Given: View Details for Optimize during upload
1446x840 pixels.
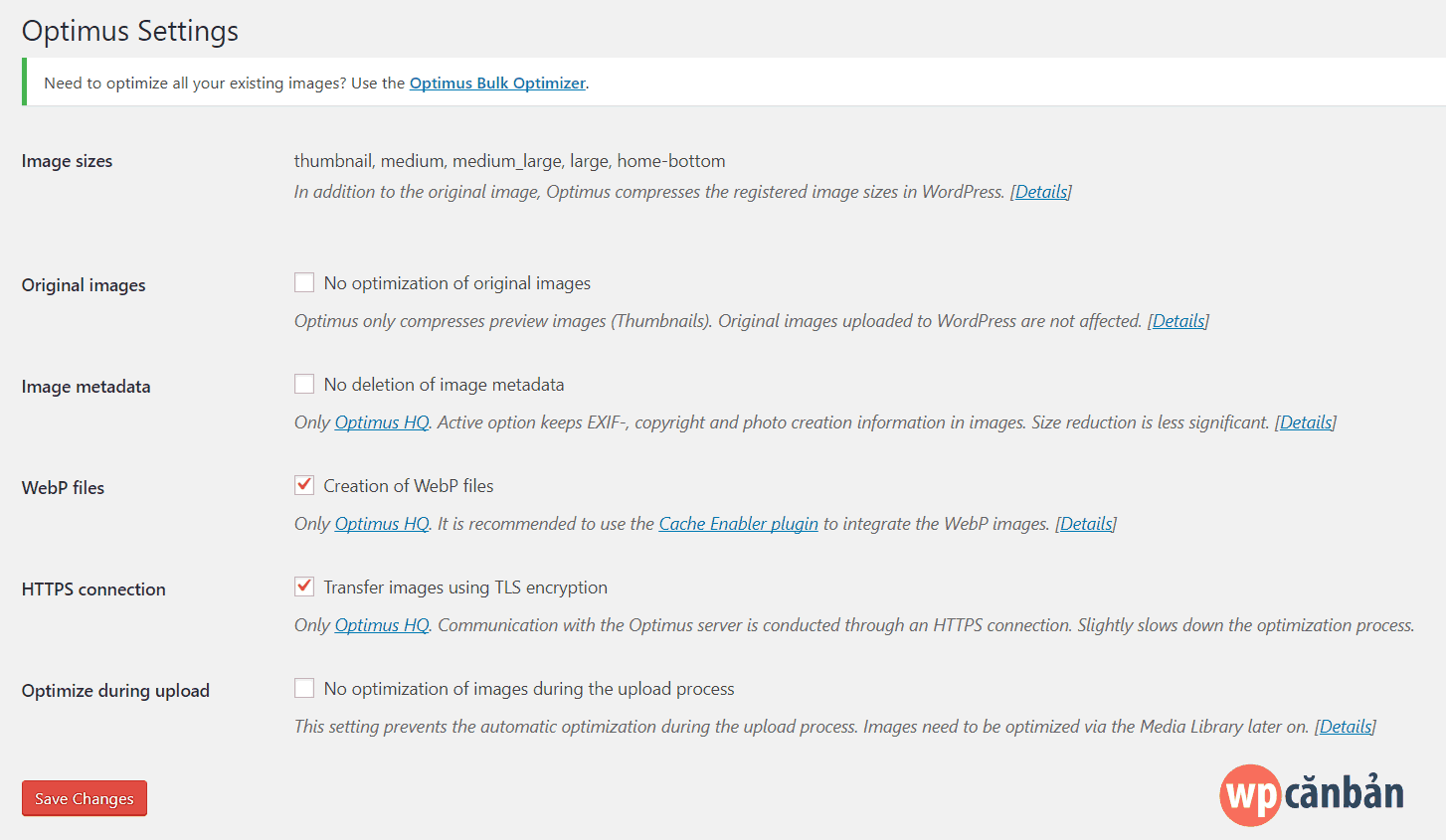Looking at the screenshot, I should tap(1346, 727).
